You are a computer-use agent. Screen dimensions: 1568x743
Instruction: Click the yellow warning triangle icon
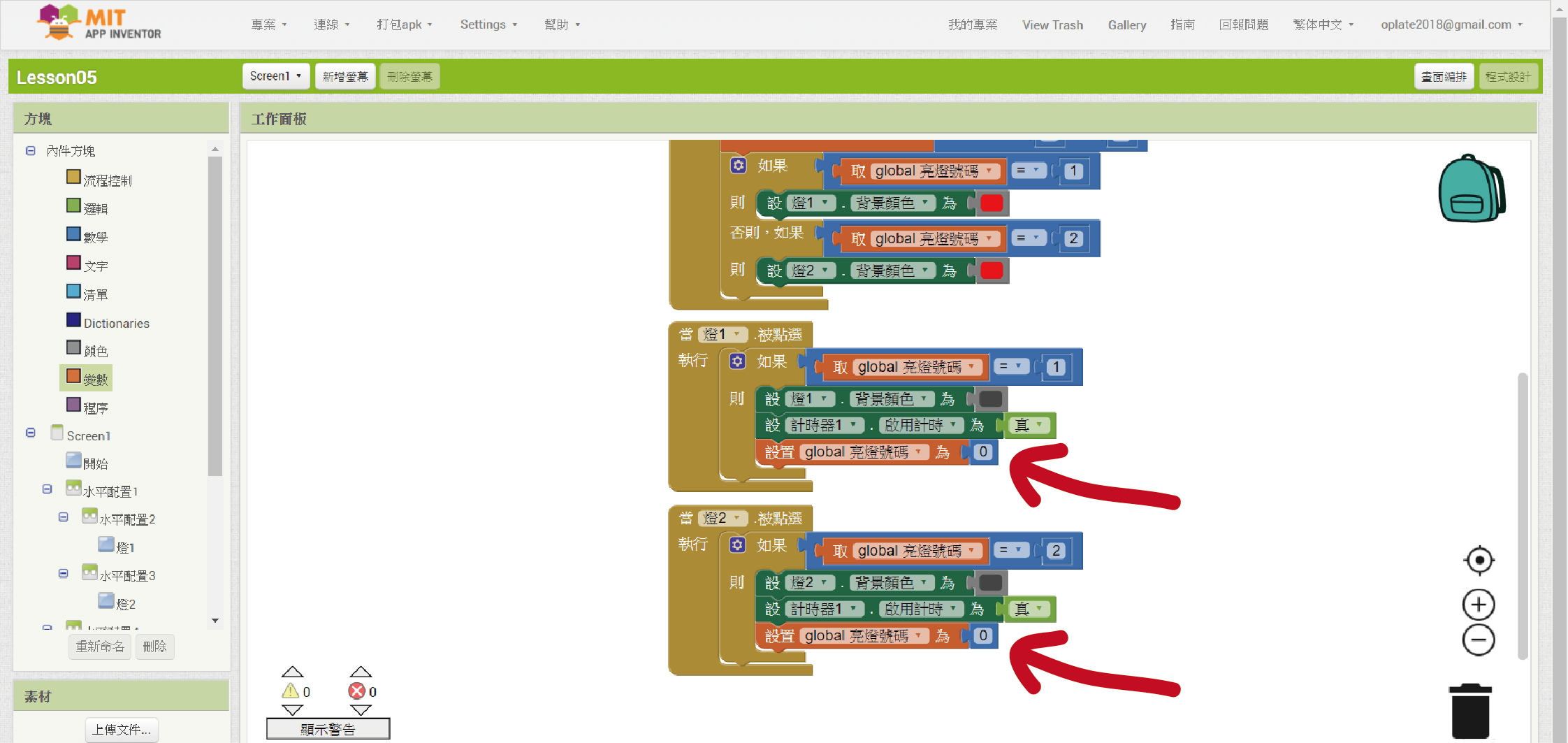tap(291, 691)
